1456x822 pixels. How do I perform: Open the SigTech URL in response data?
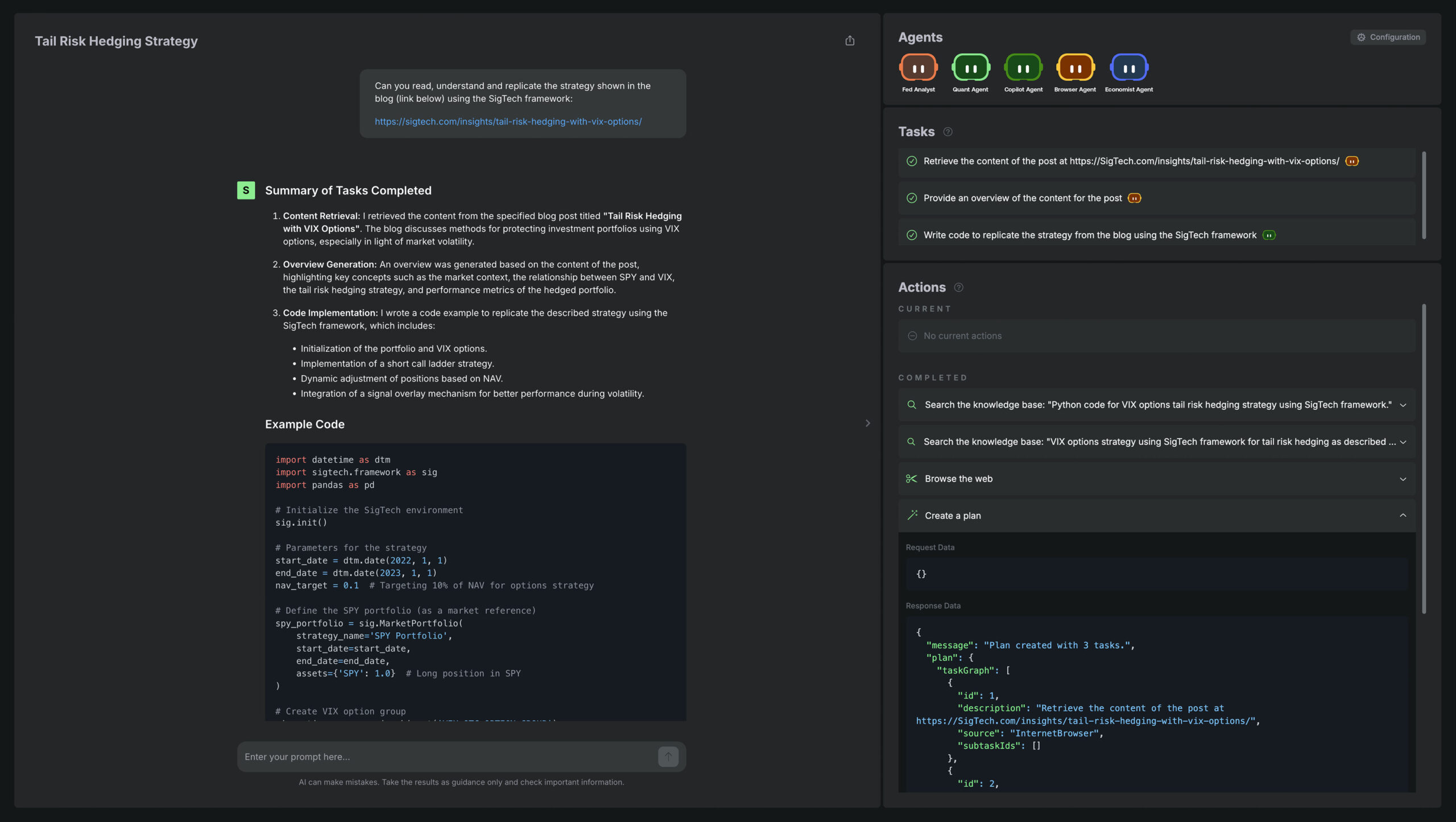1086,721
